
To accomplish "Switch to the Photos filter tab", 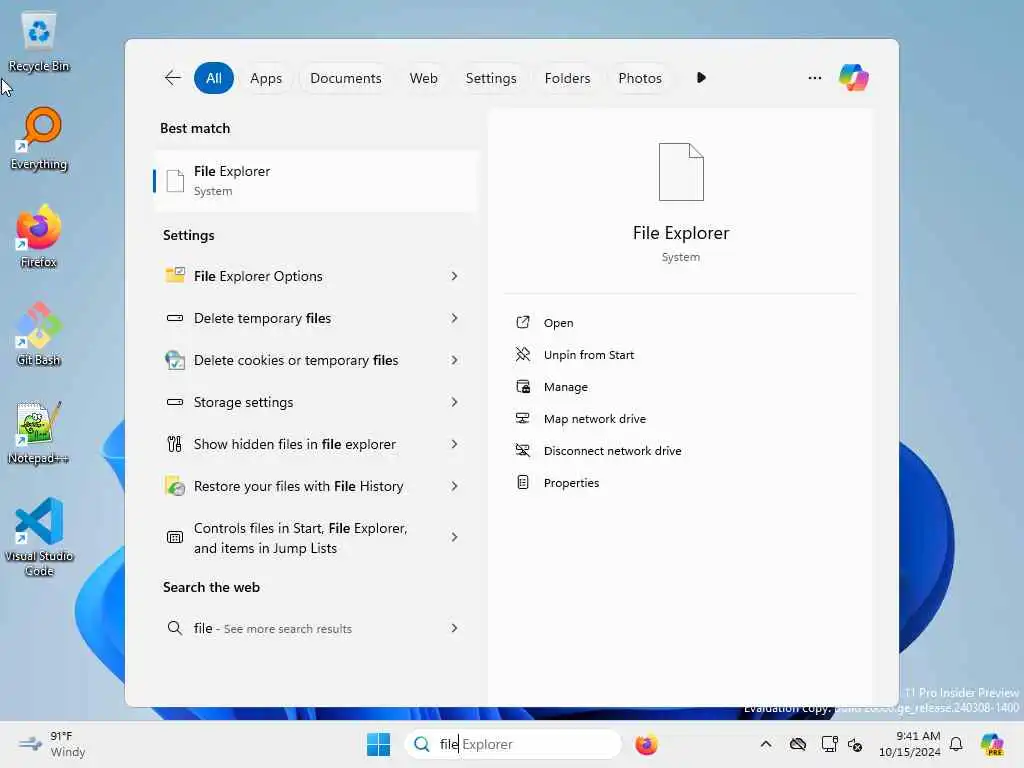I will (x=639, y=78).
